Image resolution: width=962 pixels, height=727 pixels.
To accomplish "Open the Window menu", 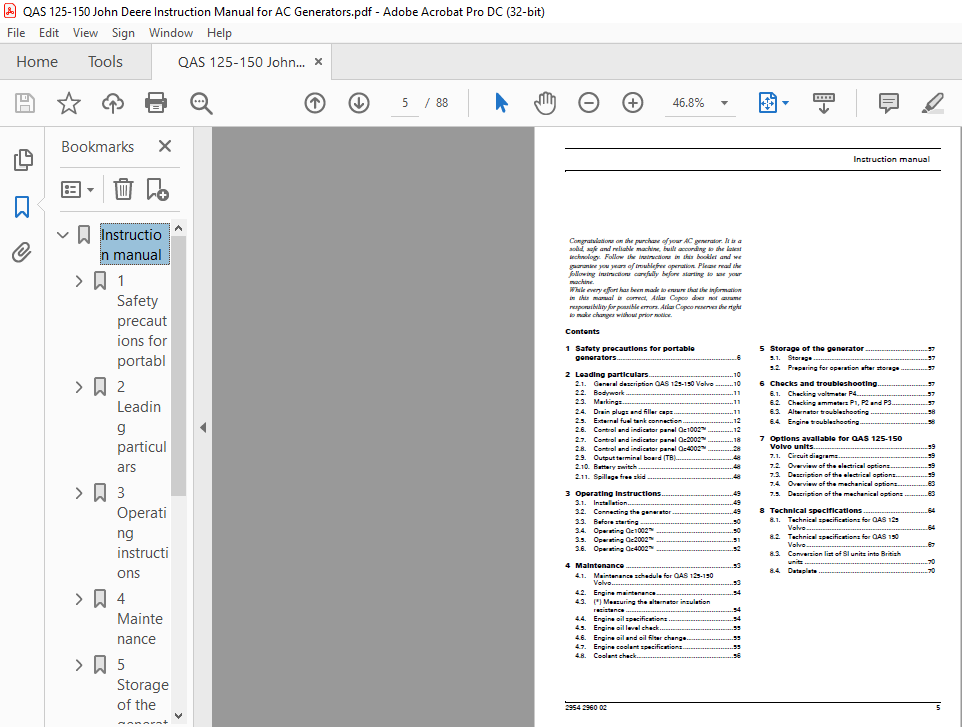I will pyautogui.click(x=171, y=33).
